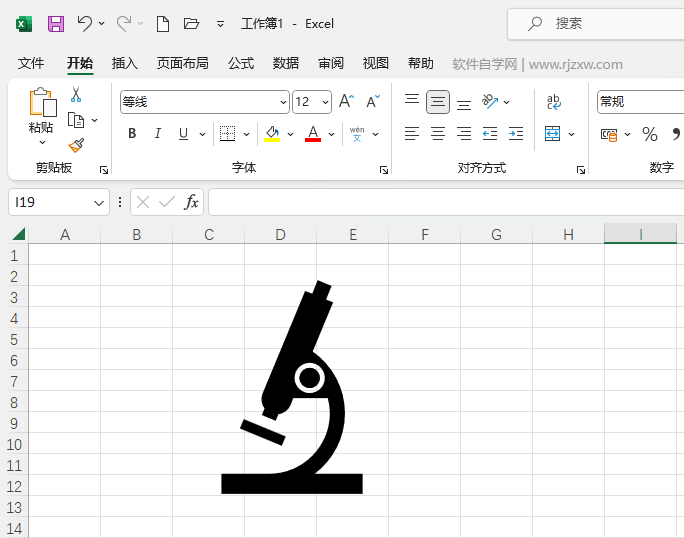684x538 pixels.
Task: Click the 粘贴 paste button
Action: (41, 110)
